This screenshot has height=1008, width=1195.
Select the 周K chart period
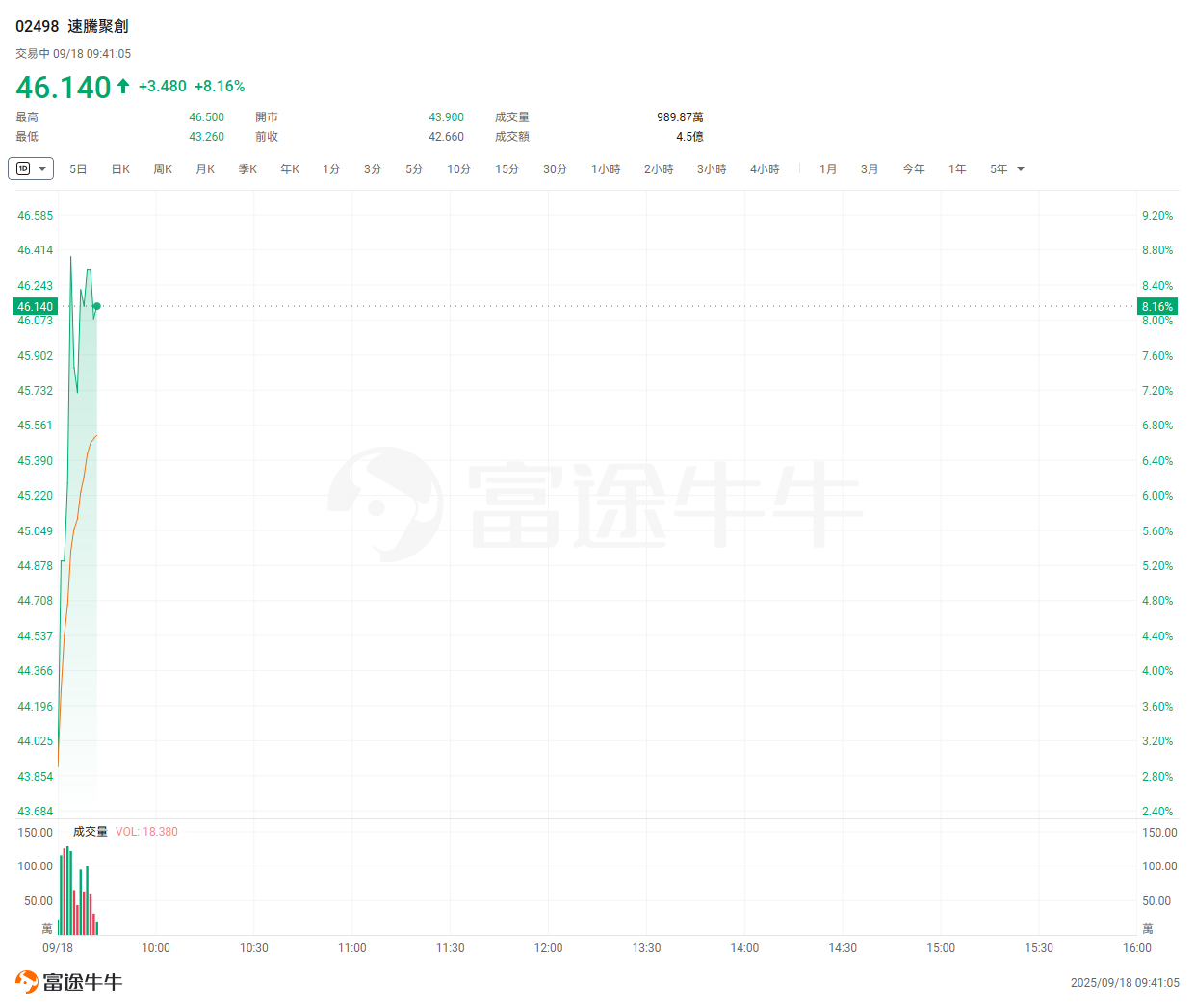[163, 169]
